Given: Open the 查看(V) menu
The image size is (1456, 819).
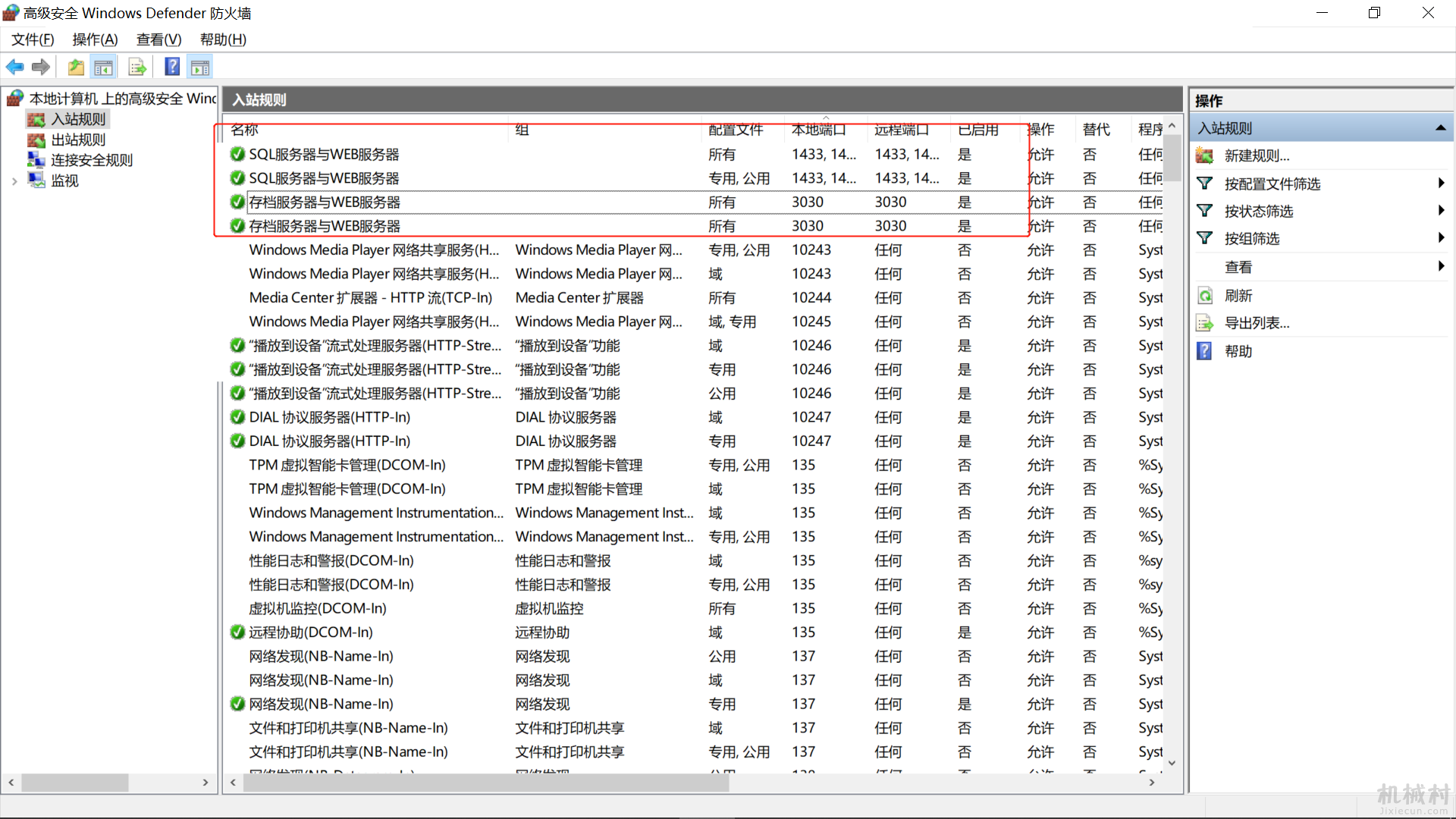Looking at the screenshot, I should [x=159, y=40].
